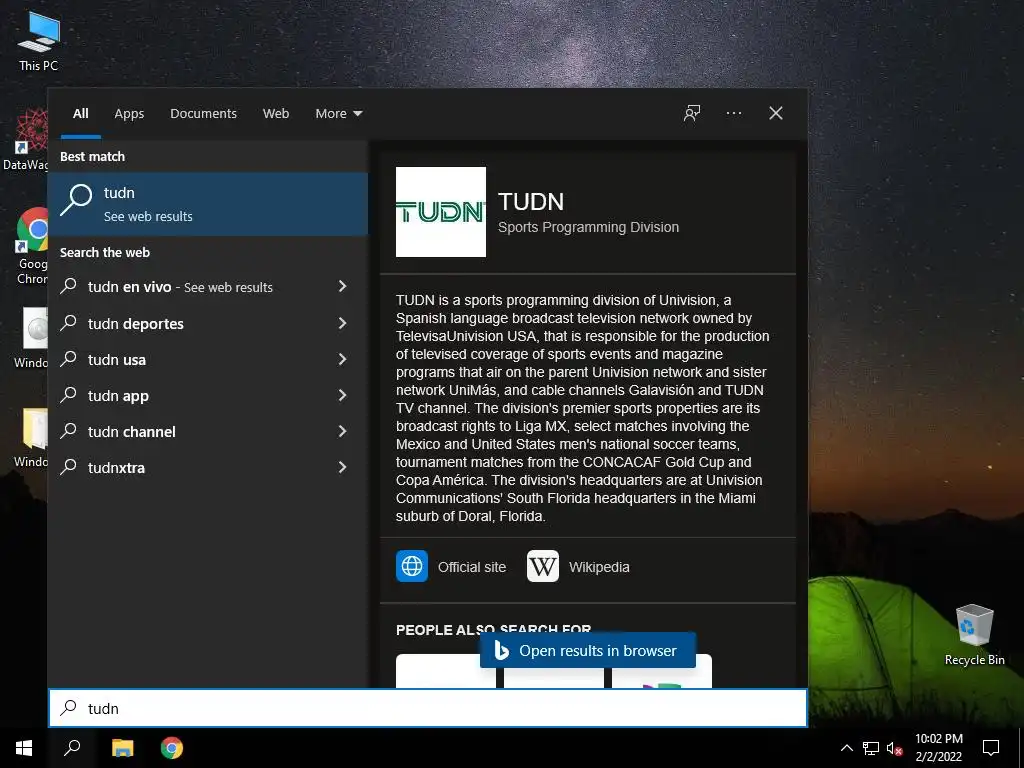Switch to the Apps tab
Image resolution: width=1024 pixels, height=768 pixels.
tap(129, 114)
